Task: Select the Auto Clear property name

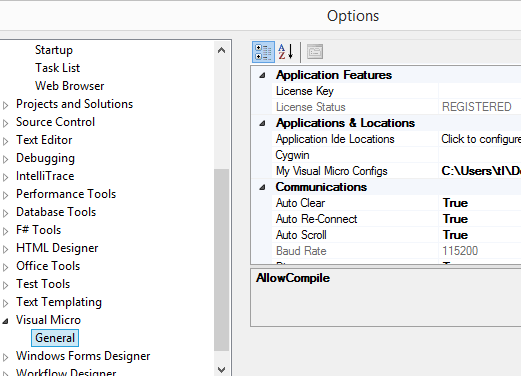Action: pyautogui.click(x=300, y=203)
